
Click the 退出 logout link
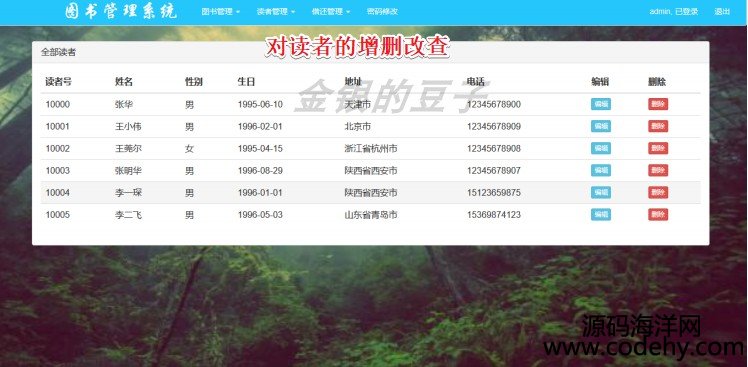[722, 11]
